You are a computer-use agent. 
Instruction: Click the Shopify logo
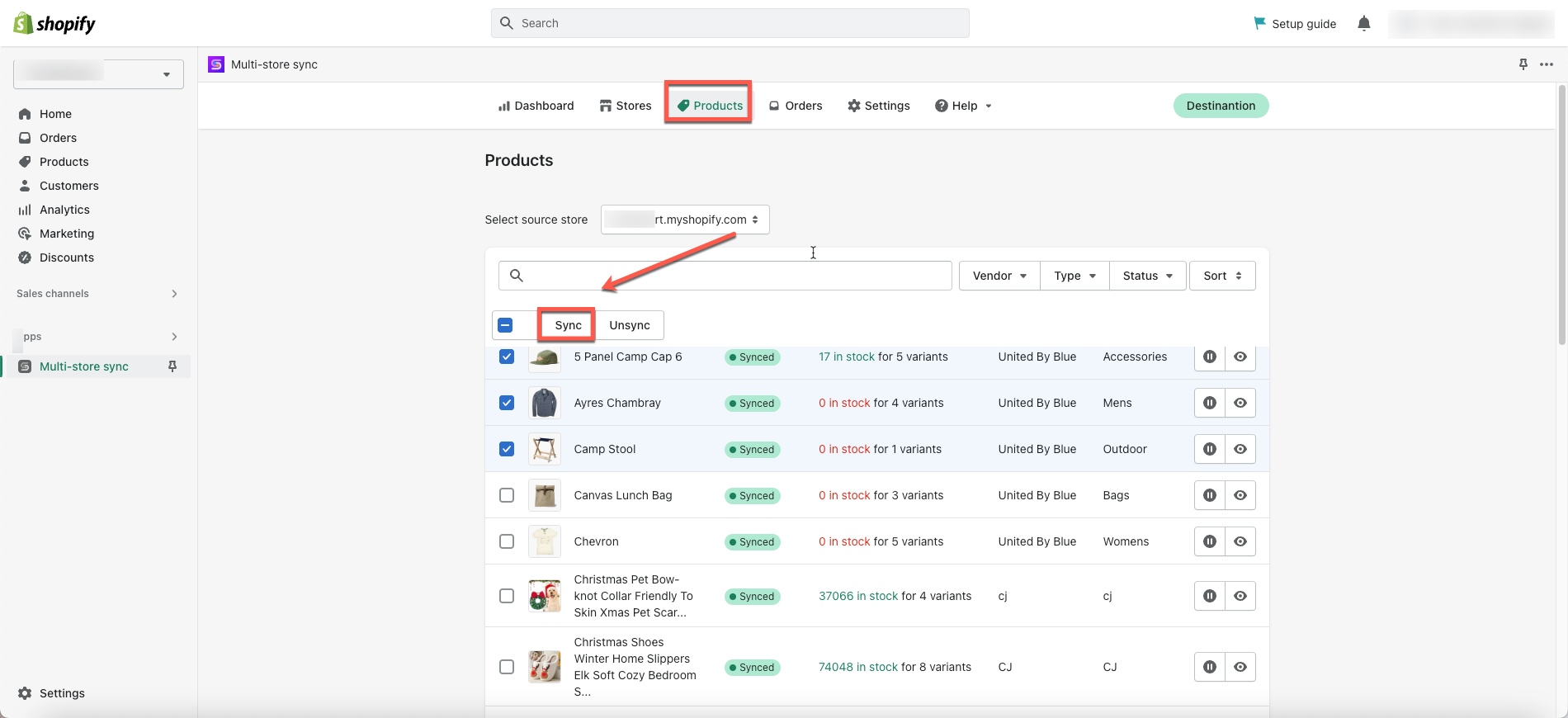coord(54,23)
